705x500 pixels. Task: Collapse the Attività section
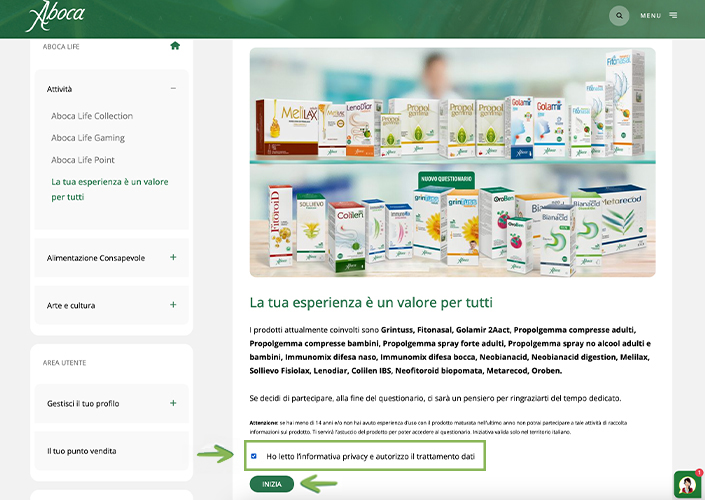(x=173, y=89)
